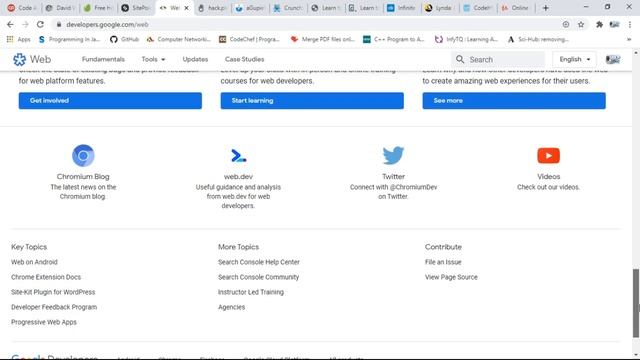Click the Chromium Blog title link
The height and width of the screenshot is (360, 640).
(x=83, y=177)
